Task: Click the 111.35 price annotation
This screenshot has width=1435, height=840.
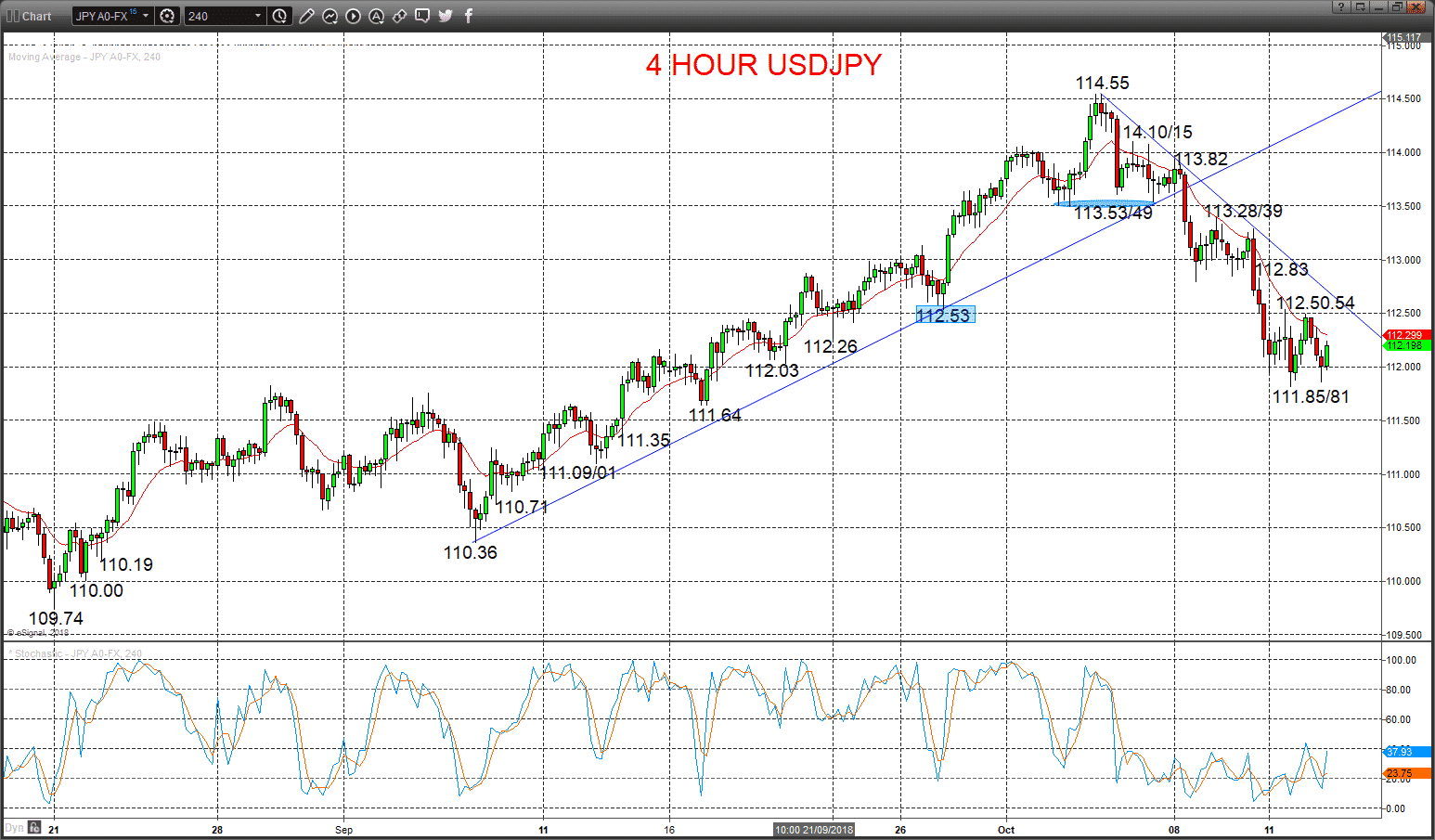Action: [x=644, y=441]
